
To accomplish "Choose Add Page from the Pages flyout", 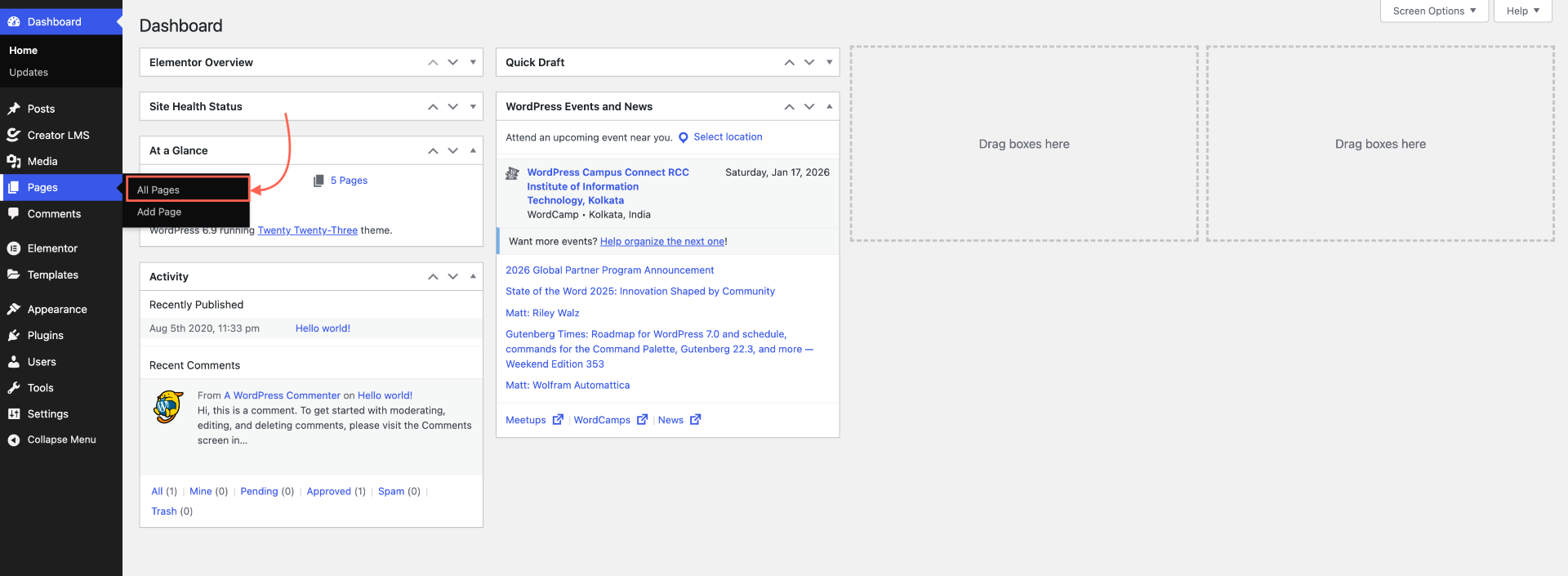I will coord(159,212).
